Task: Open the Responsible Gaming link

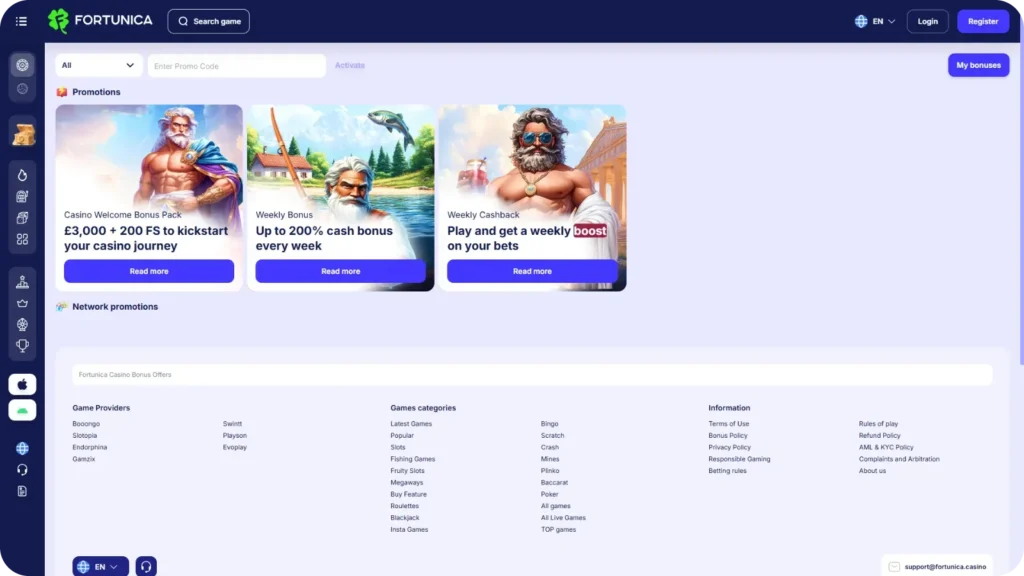Action: (739, 459)
